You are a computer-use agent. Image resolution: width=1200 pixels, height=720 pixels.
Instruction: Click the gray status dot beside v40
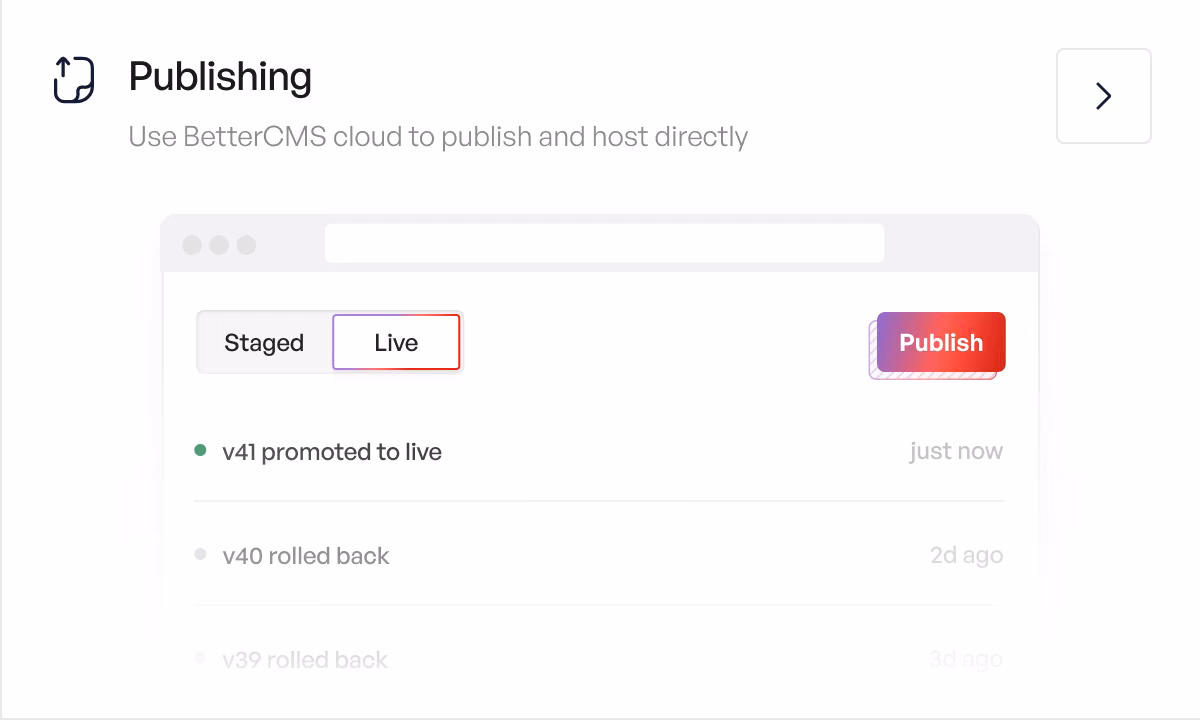pyautogui.click(x=200, y=554)
